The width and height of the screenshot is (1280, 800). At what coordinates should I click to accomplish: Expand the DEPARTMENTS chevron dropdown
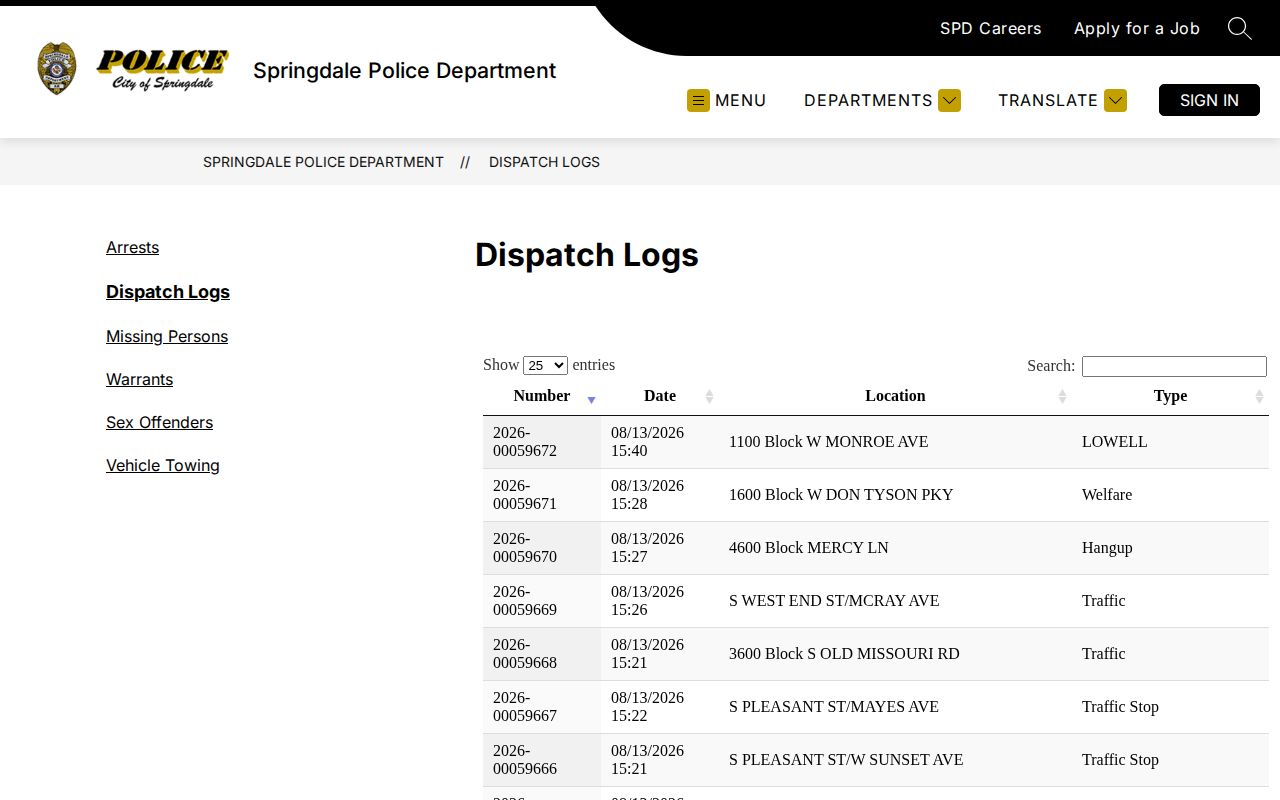[x=950, y=100]
